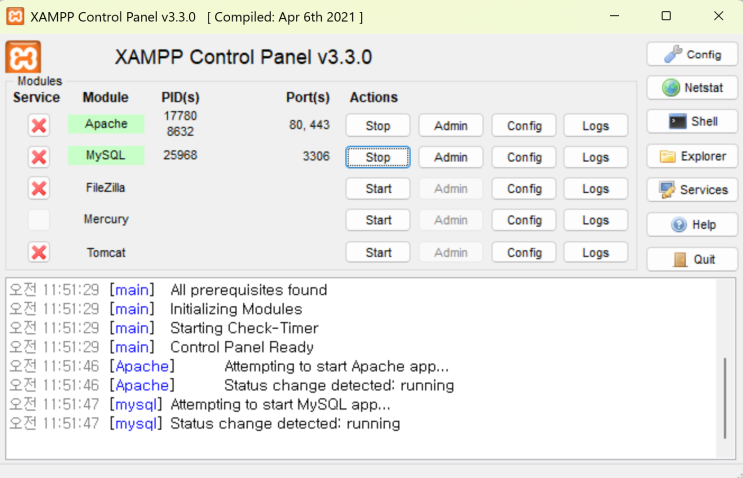Start the Mercury module

tap(378, 220)
